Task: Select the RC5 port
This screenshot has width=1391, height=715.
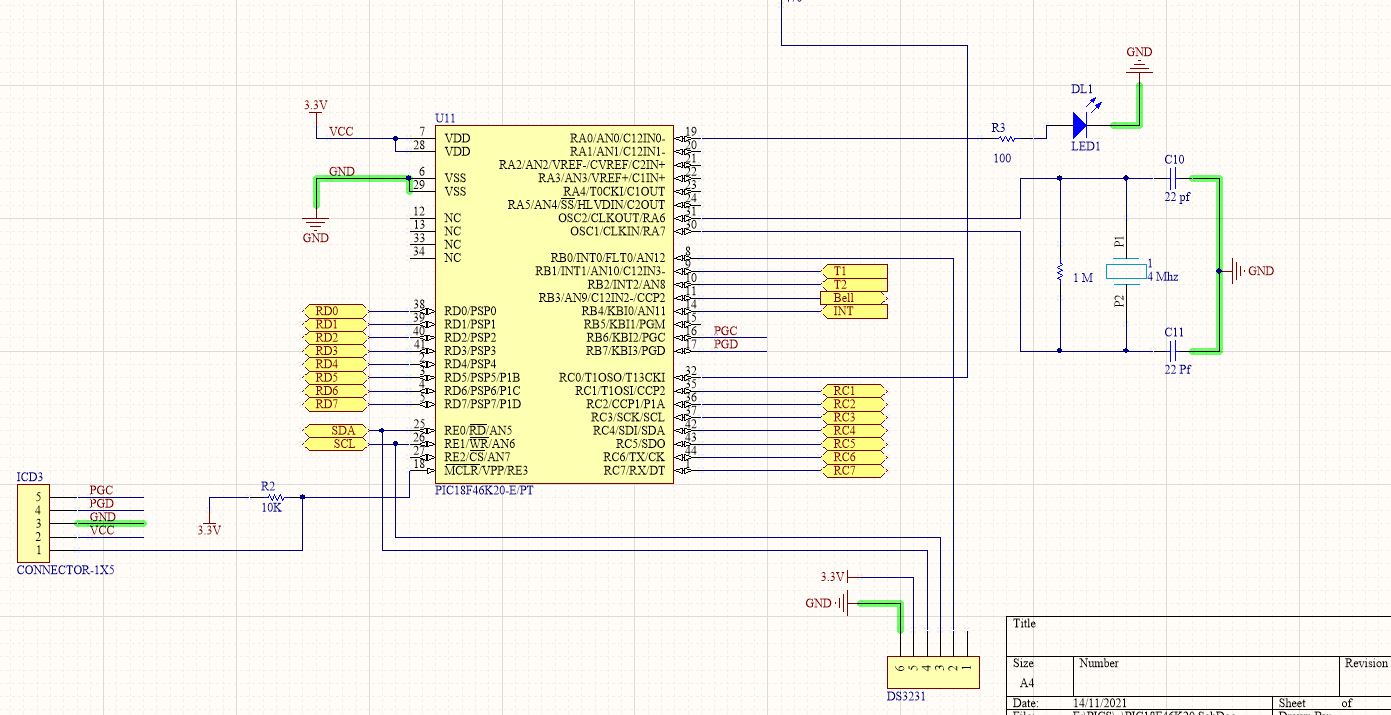Action: click(854, 444)
